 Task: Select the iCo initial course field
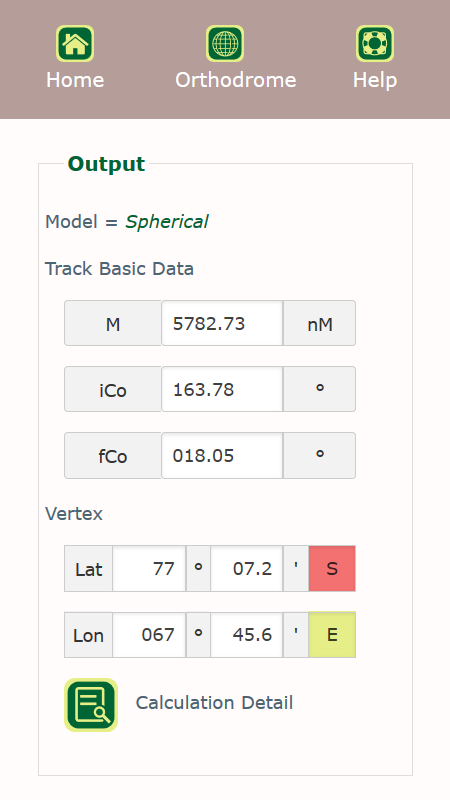tap(222, 389)
